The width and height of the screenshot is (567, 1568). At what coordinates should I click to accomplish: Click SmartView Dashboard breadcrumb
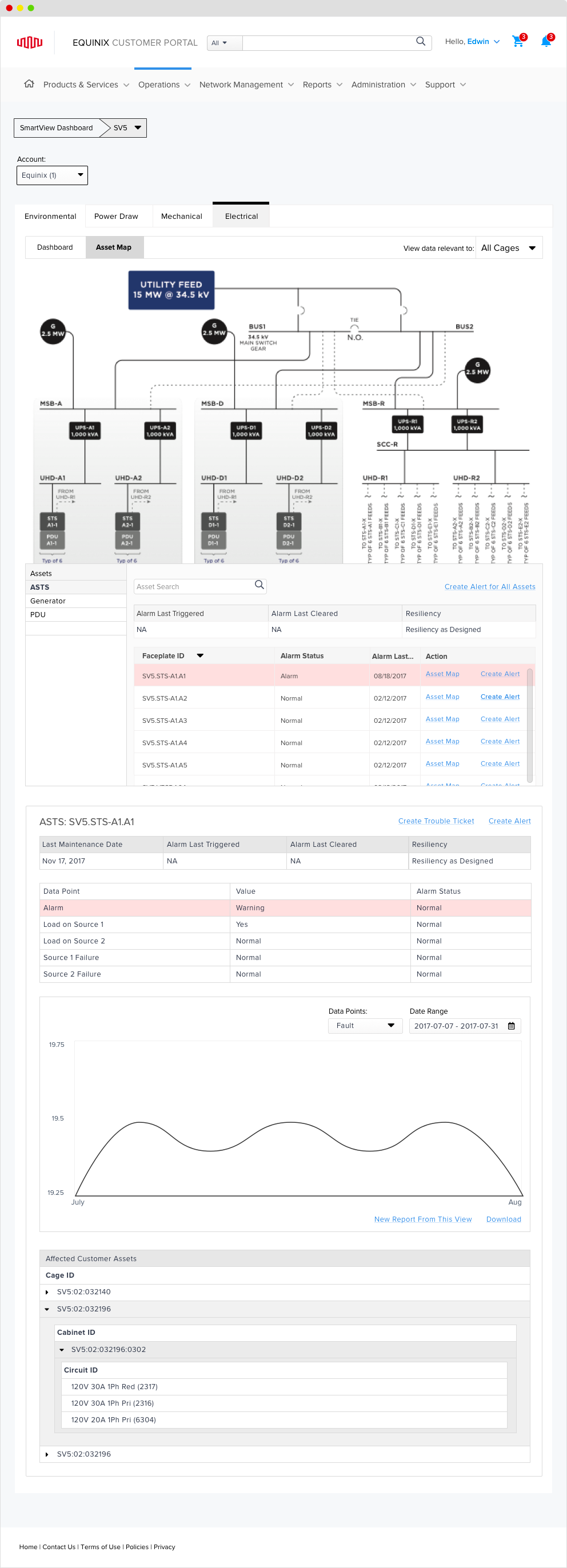(x=56, y=128)
